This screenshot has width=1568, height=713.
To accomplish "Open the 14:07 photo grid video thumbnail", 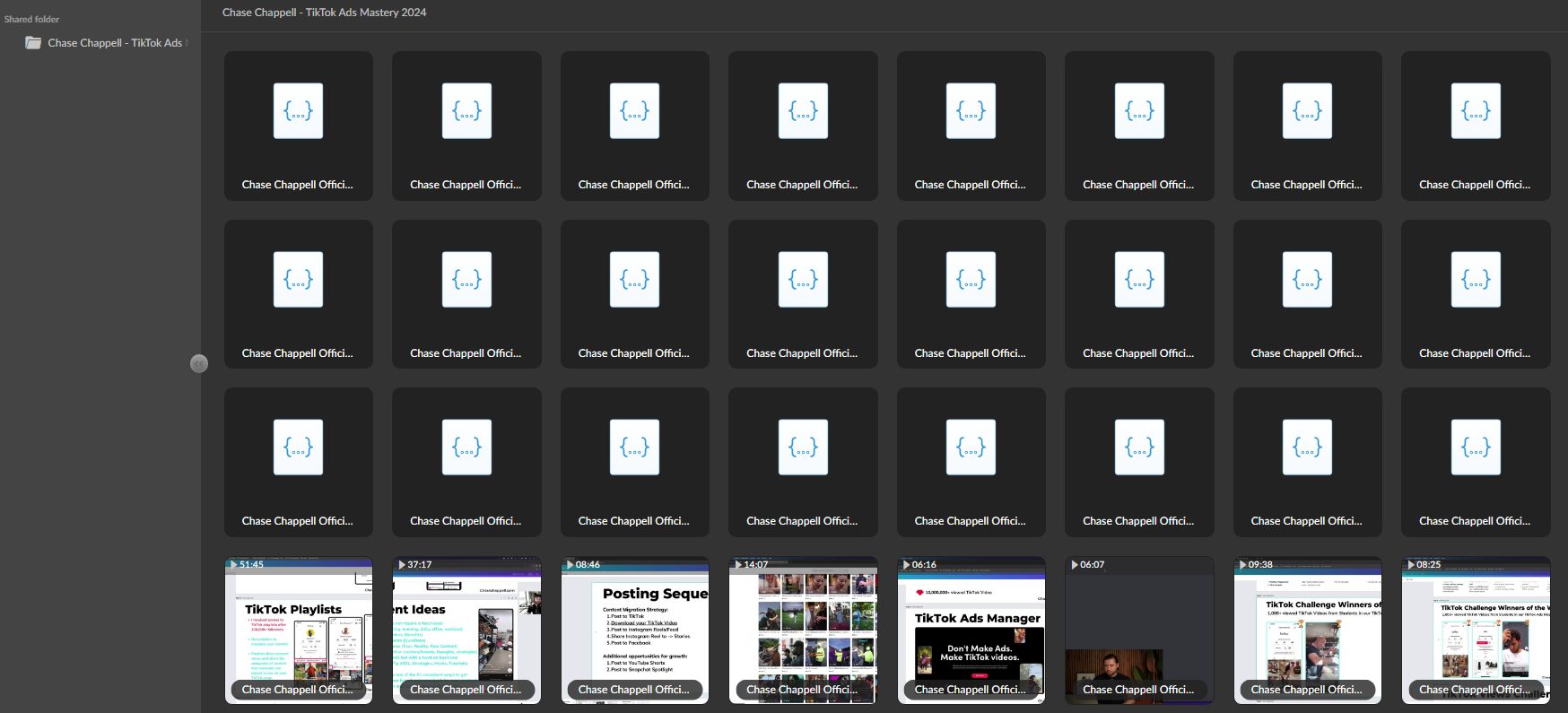I will tap(803, 630).
